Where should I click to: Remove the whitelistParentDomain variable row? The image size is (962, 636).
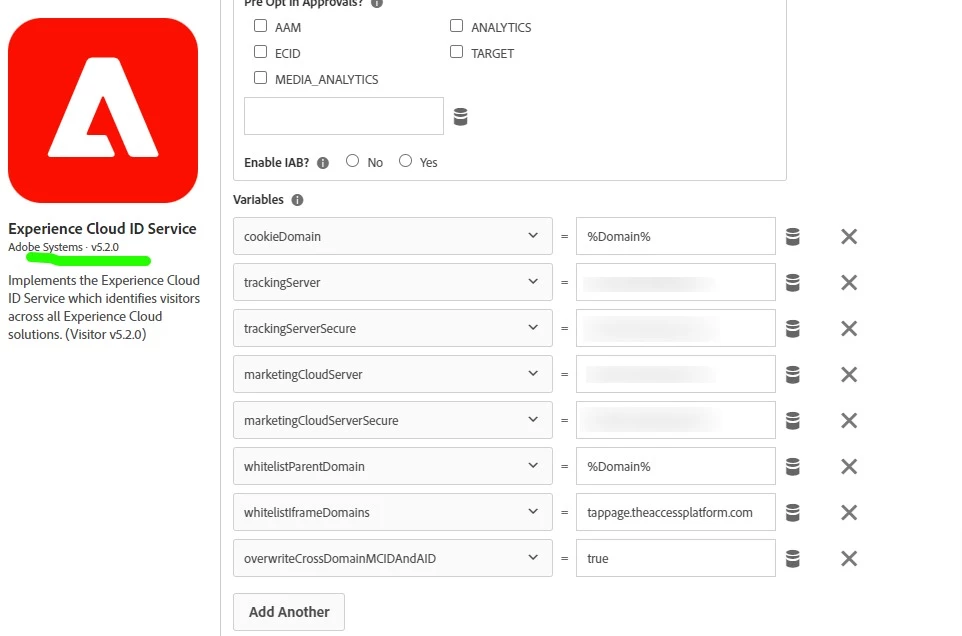pyautogui.click(x=849, y=467)
